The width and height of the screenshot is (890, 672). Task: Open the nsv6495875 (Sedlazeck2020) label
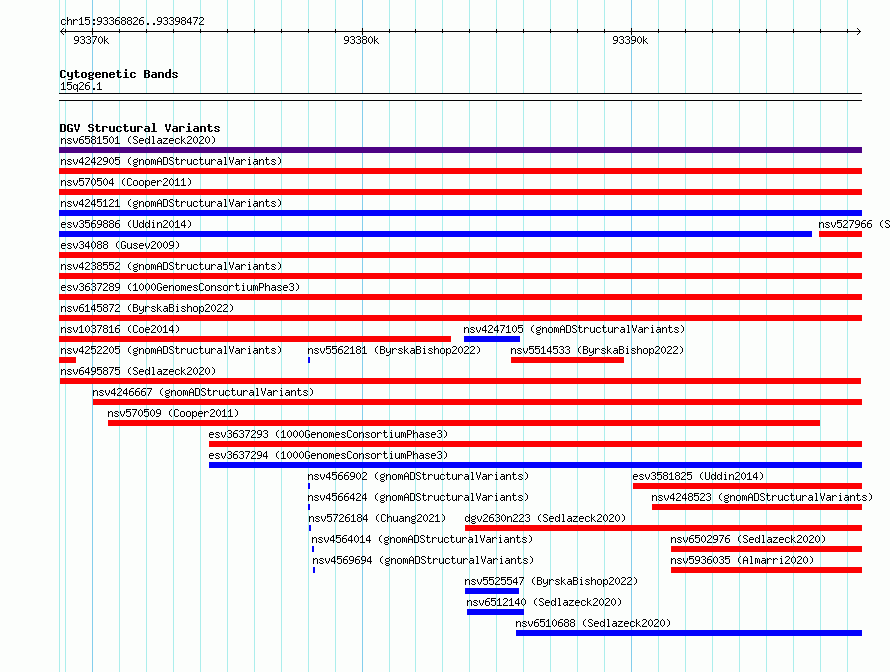(138, 371)
